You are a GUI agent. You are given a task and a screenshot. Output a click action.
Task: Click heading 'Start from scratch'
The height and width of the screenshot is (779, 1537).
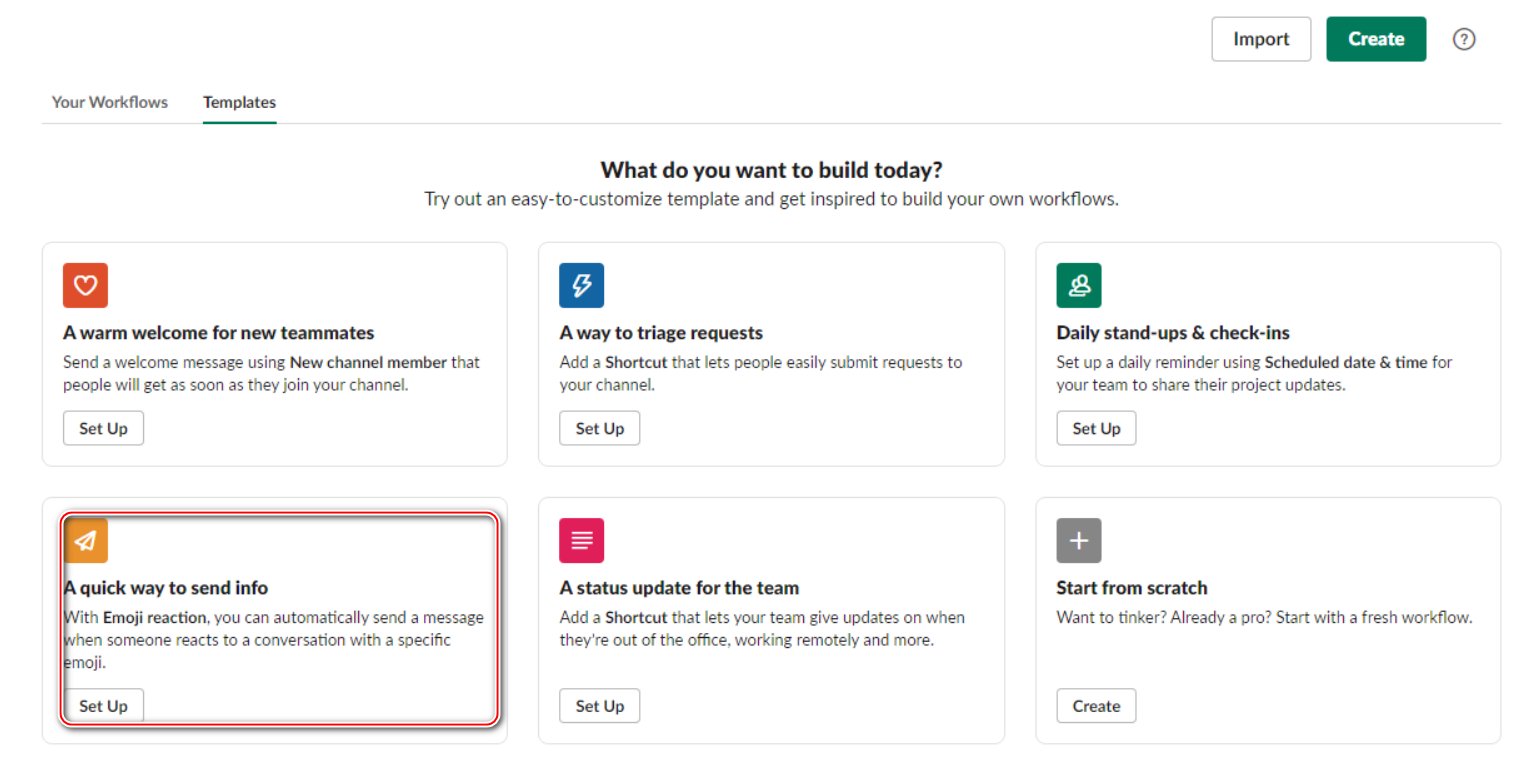point(1132,588)
